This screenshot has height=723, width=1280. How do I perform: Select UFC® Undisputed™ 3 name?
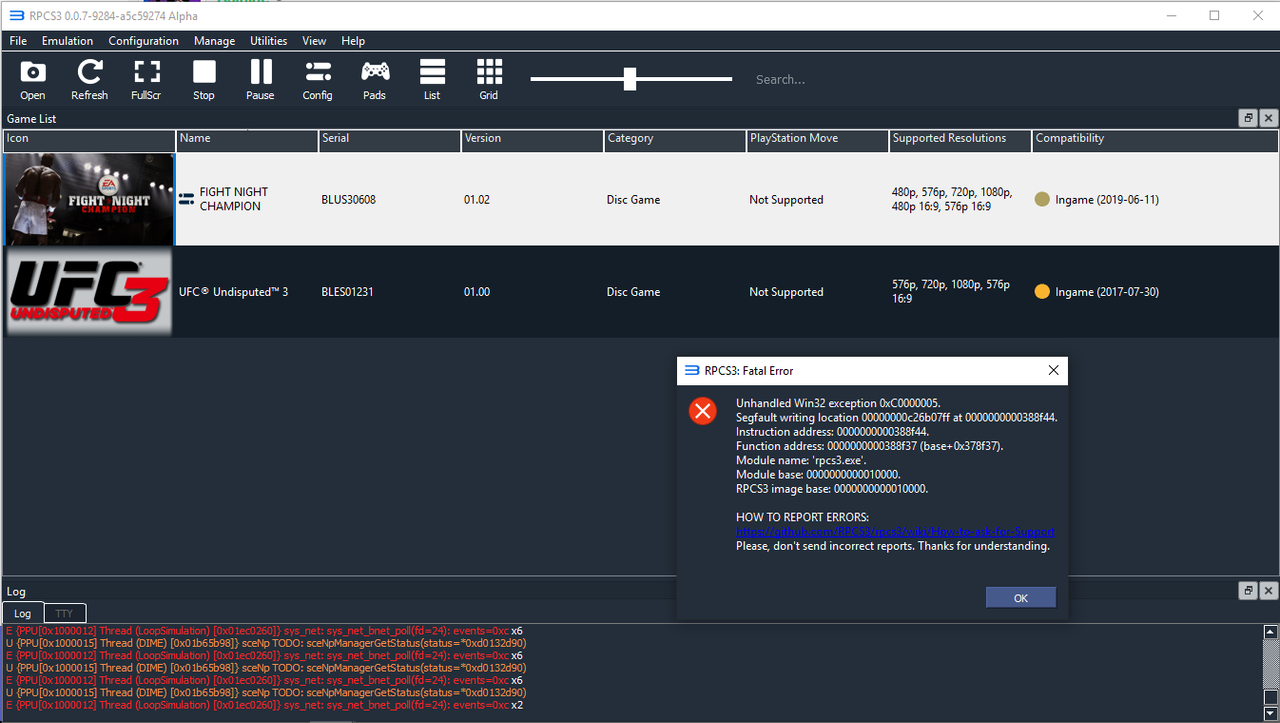tap(233, 292)
